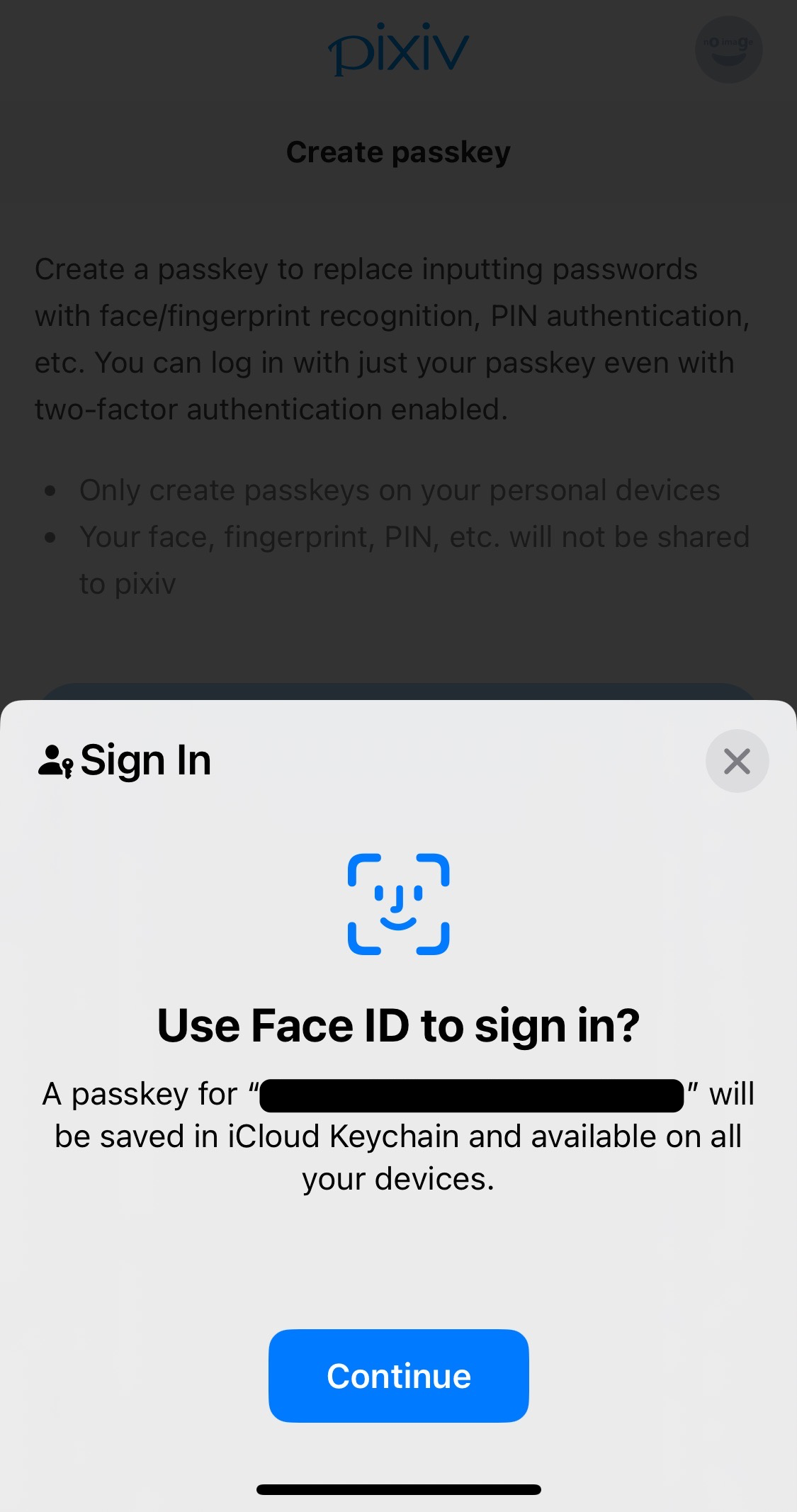Dismiss the Sign In sheet with X

tap(737, 761)
